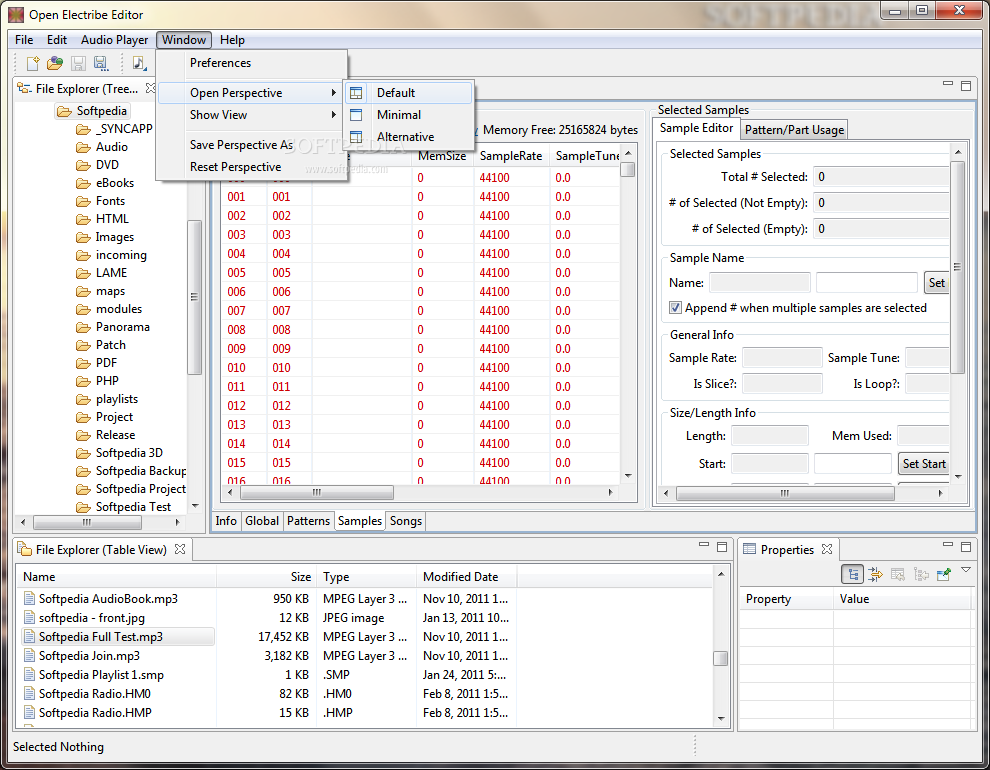Select the eBooks folder in tree
The width and height of the screenshot is (990, 770).
114,183
